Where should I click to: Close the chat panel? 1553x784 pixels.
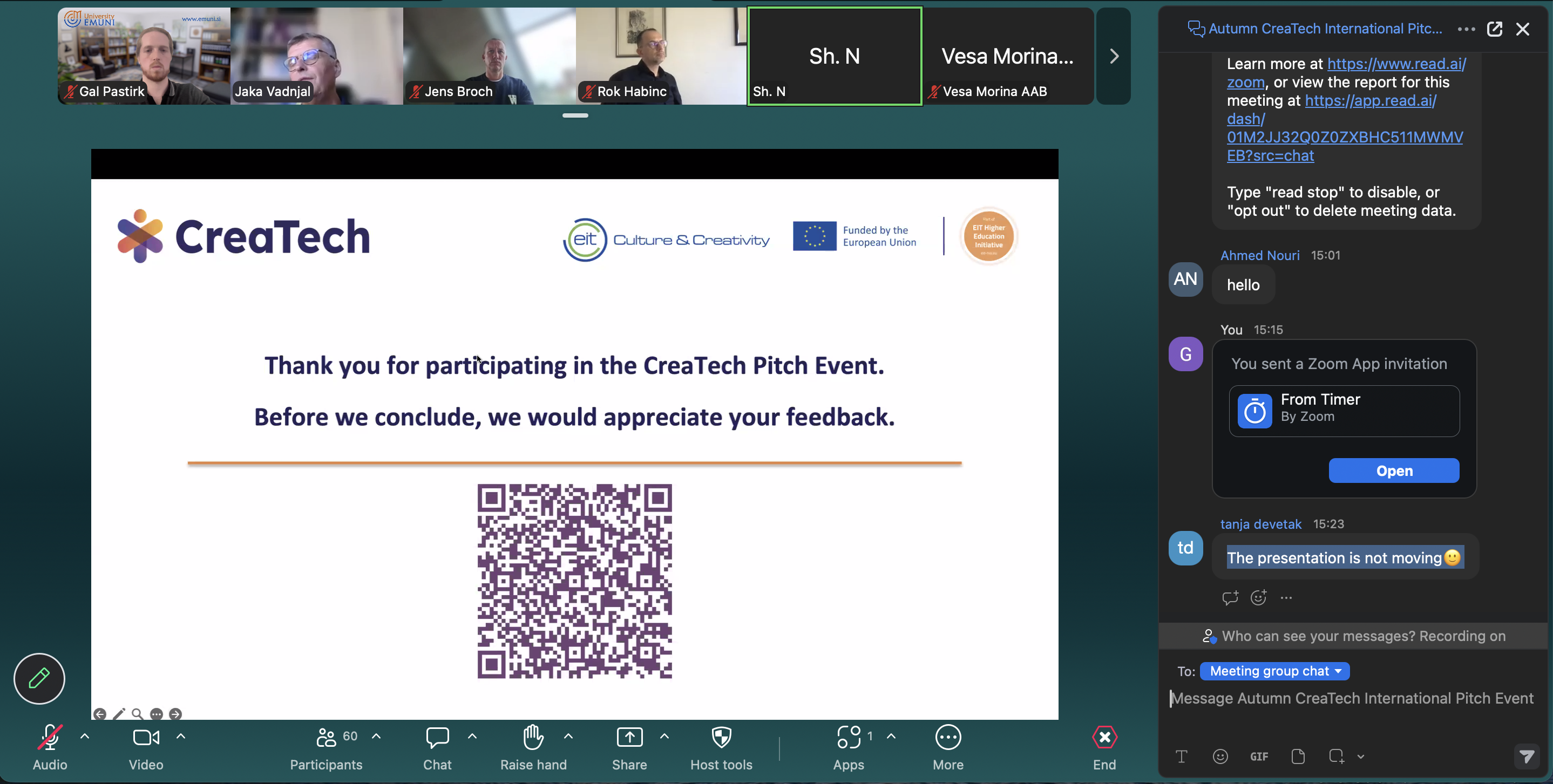pos(1523,29)
